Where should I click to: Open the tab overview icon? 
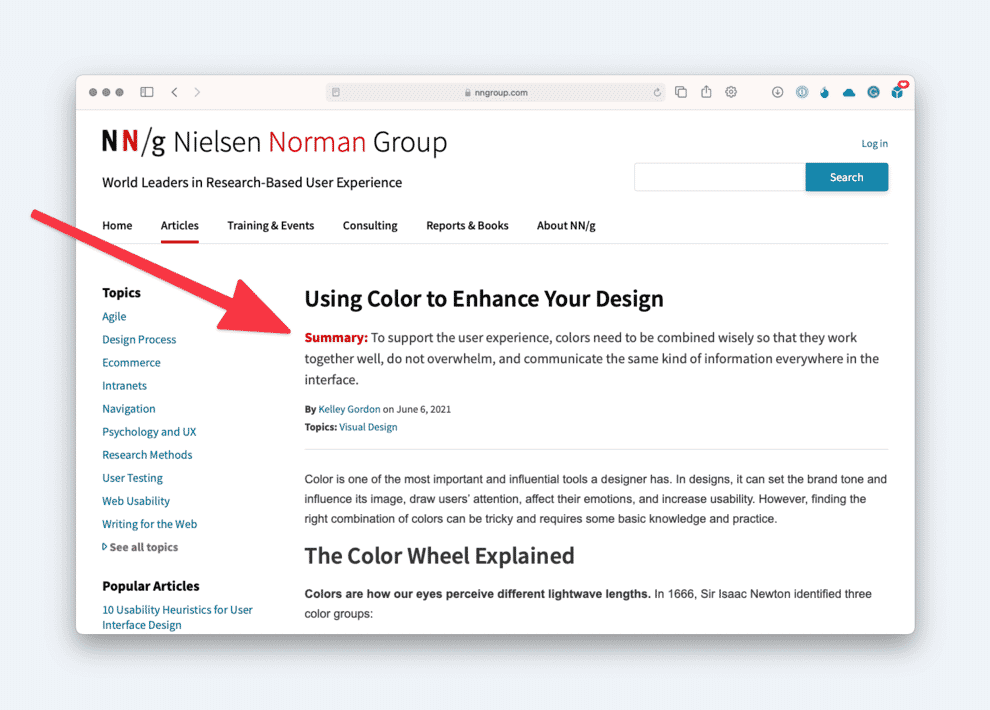tap(681, 92)
